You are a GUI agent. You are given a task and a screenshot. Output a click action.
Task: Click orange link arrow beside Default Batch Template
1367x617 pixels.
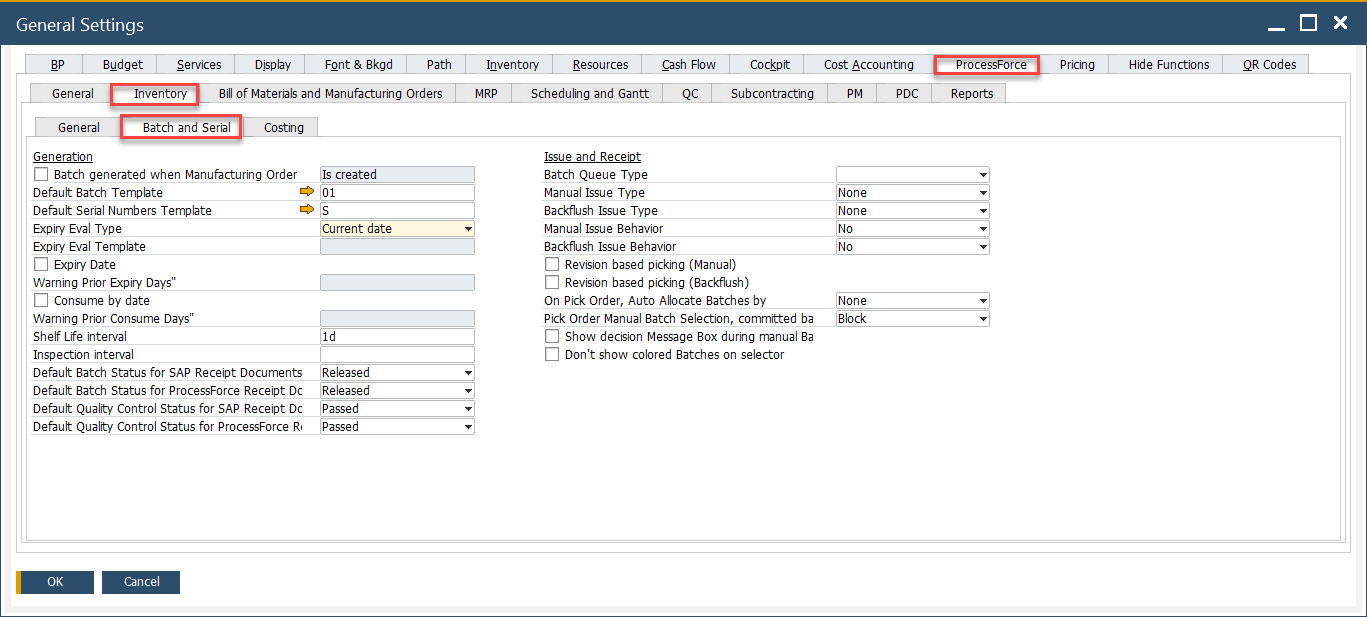click(x=307, y=192)
